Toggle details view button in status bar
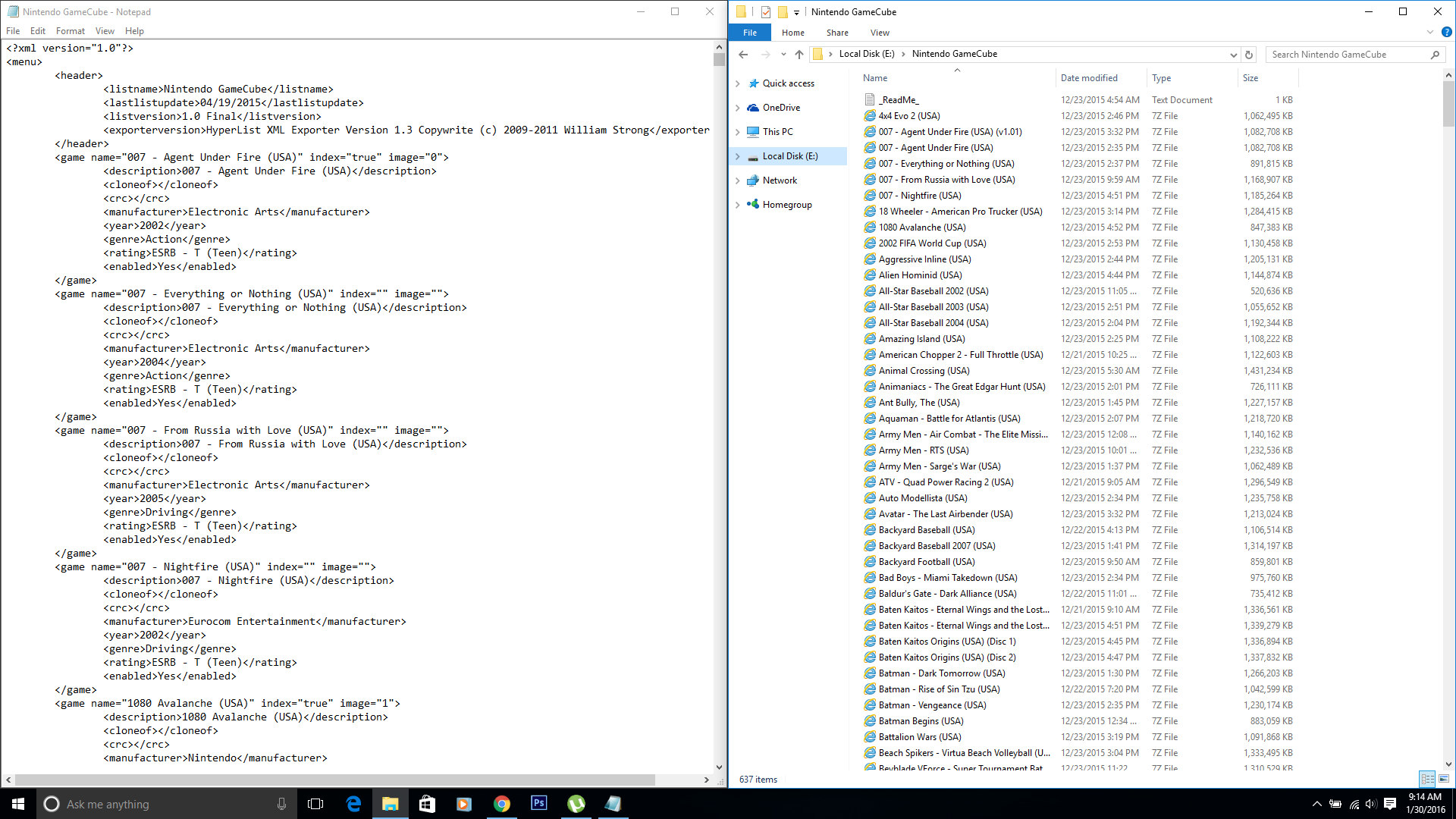1456x819 pixels. (x=1427, y=779)
